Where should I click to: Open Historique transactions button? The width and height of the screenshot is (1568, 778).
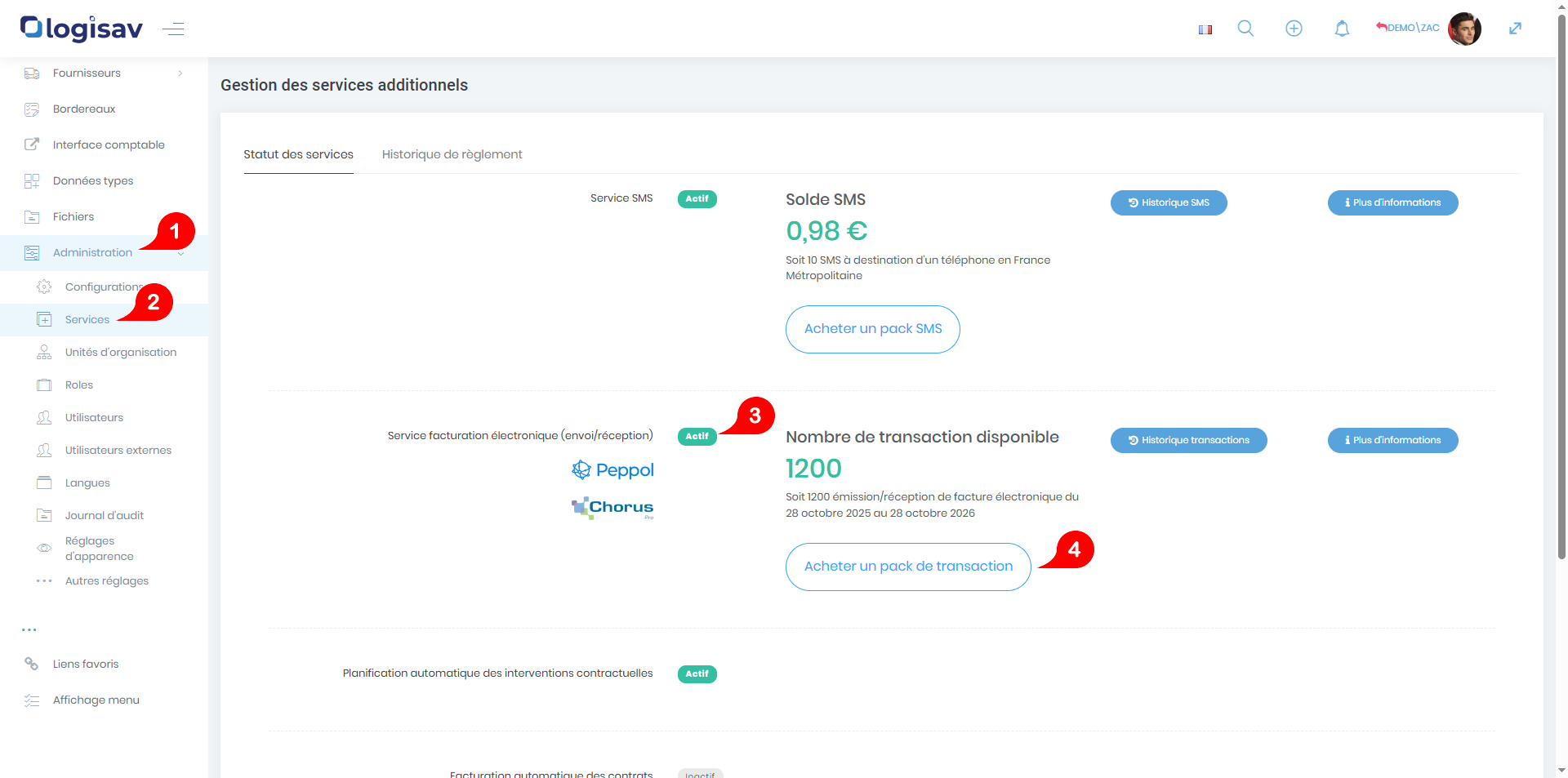tap(1188, 440)
